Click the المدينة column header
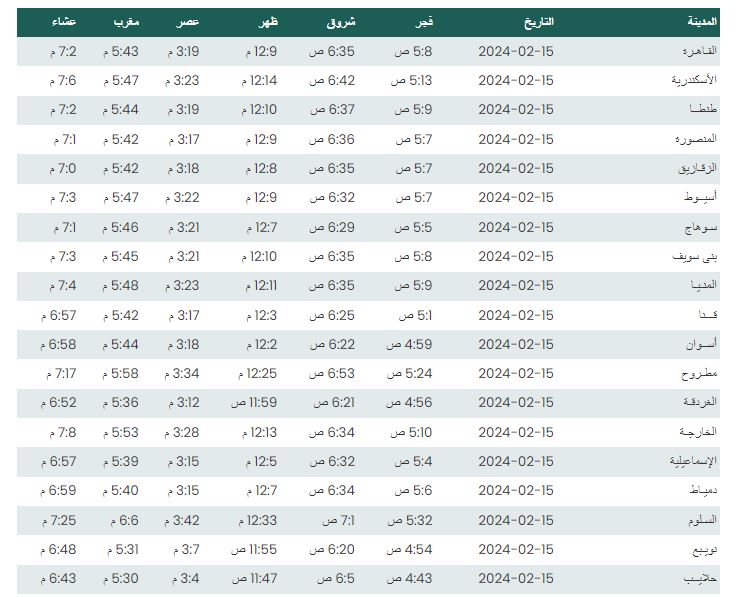740x597 pixels. [x=702, y=22]
